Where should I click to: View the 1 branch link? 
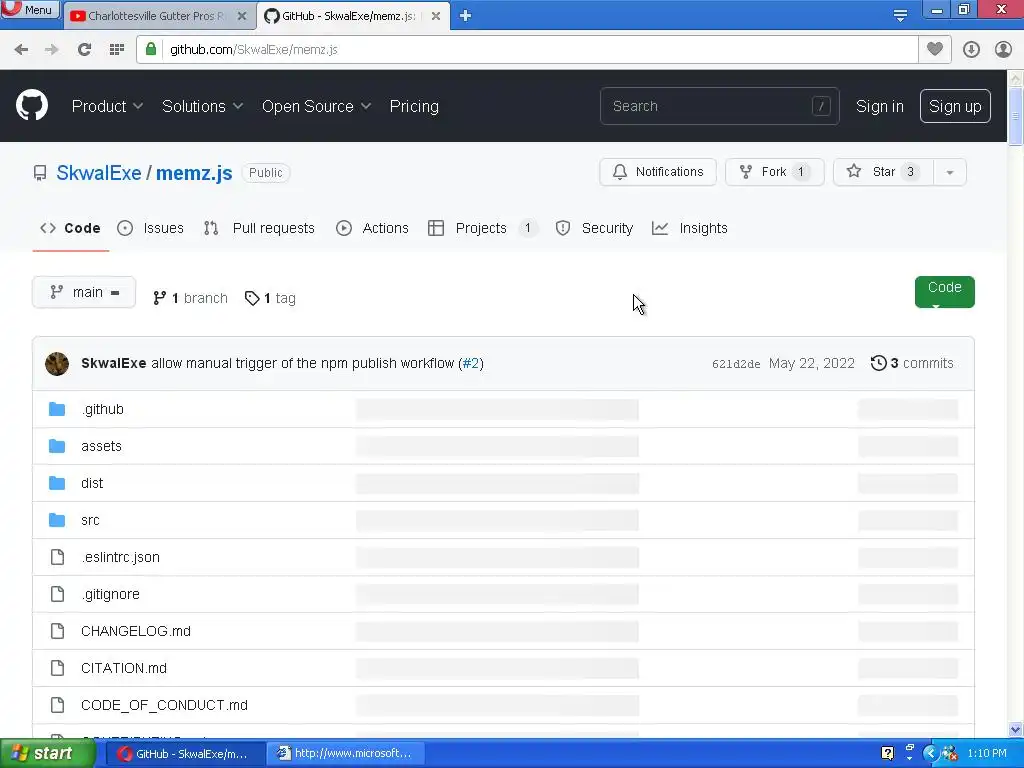click(x=190, y=298)
